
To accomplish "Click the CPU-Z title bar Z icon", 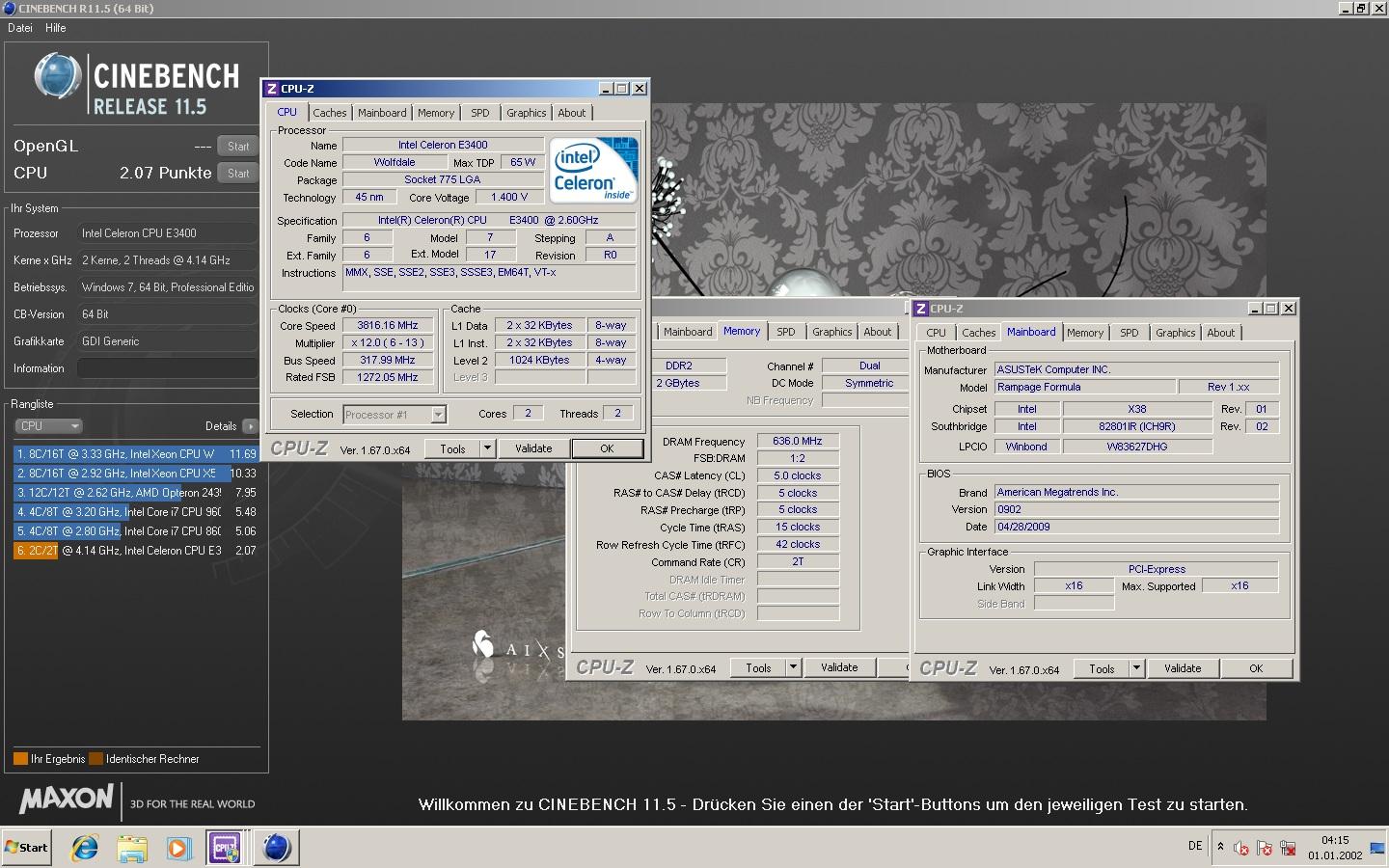I will click(272, 89).
